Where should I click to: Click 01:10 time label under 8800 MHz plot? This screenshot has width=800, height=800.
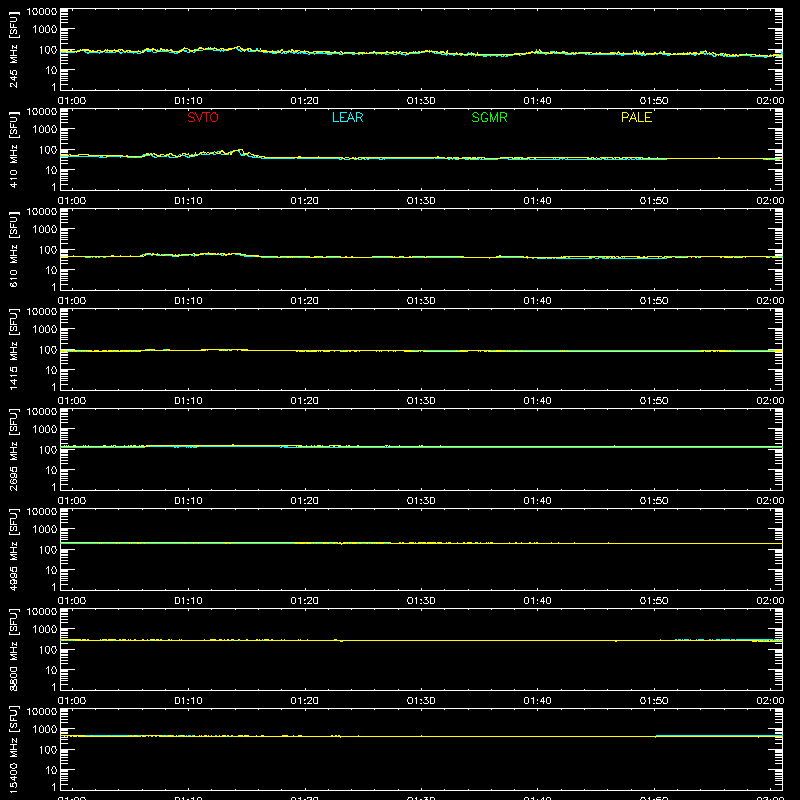click(x=188, y=701)
